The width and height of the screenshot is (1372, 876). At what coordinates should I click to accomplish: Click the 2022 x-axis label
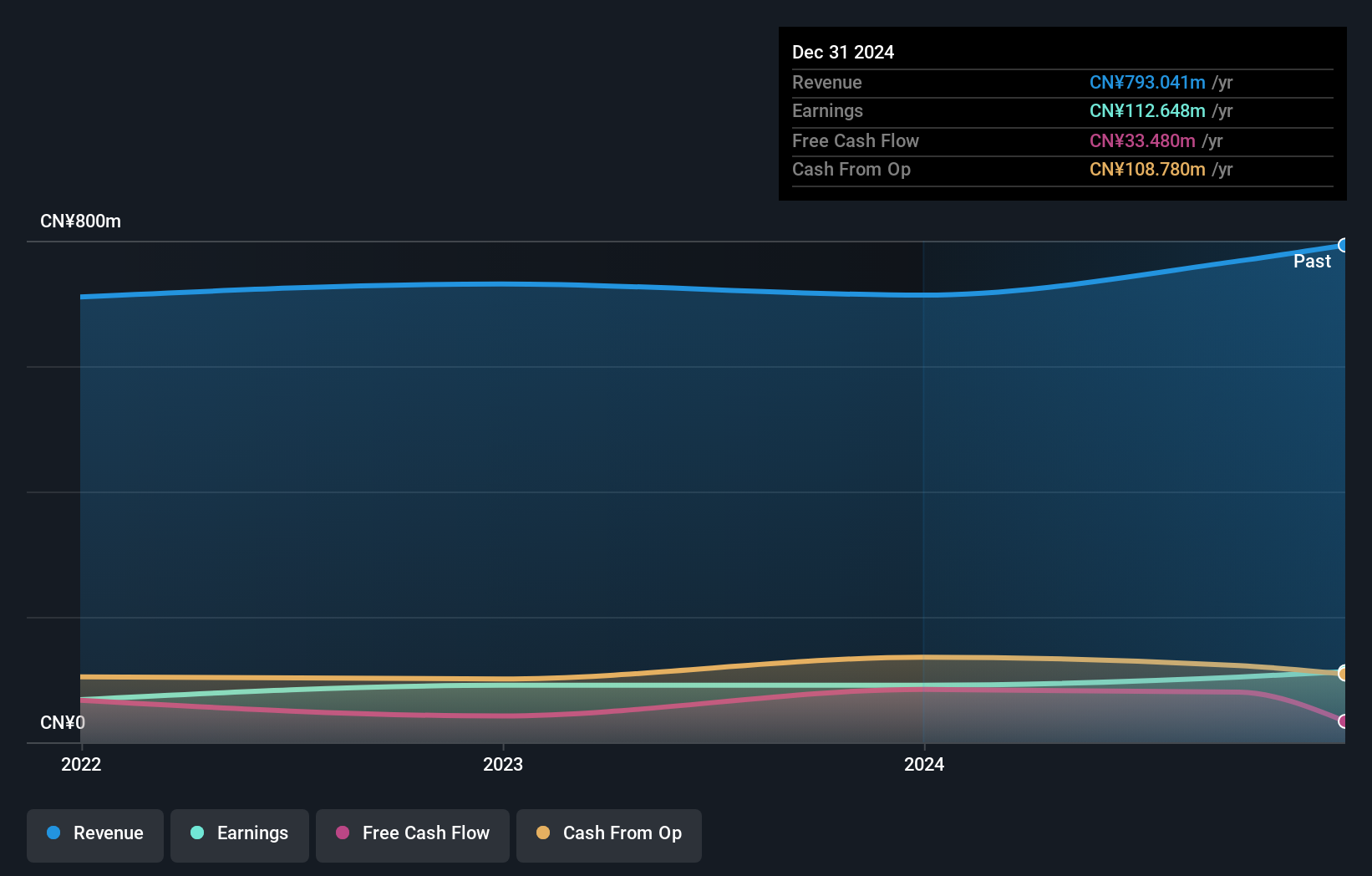(x=81, y=764)
